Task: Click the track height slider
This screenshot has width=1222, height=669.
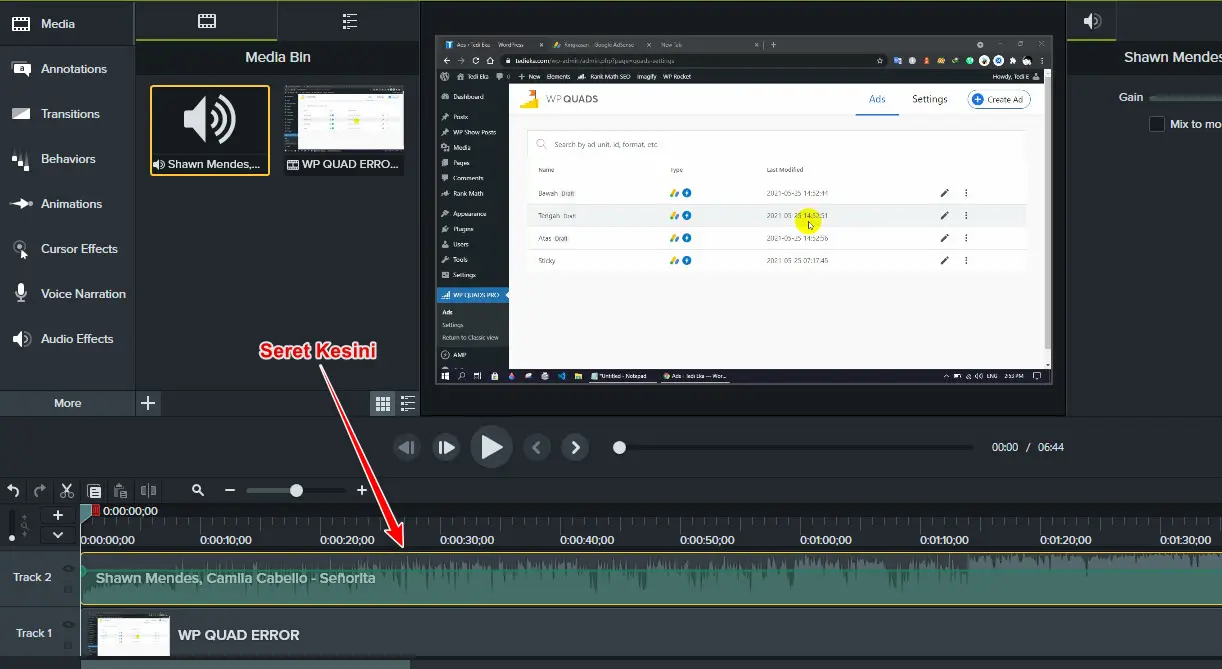Action: click(x=13, y=524)
